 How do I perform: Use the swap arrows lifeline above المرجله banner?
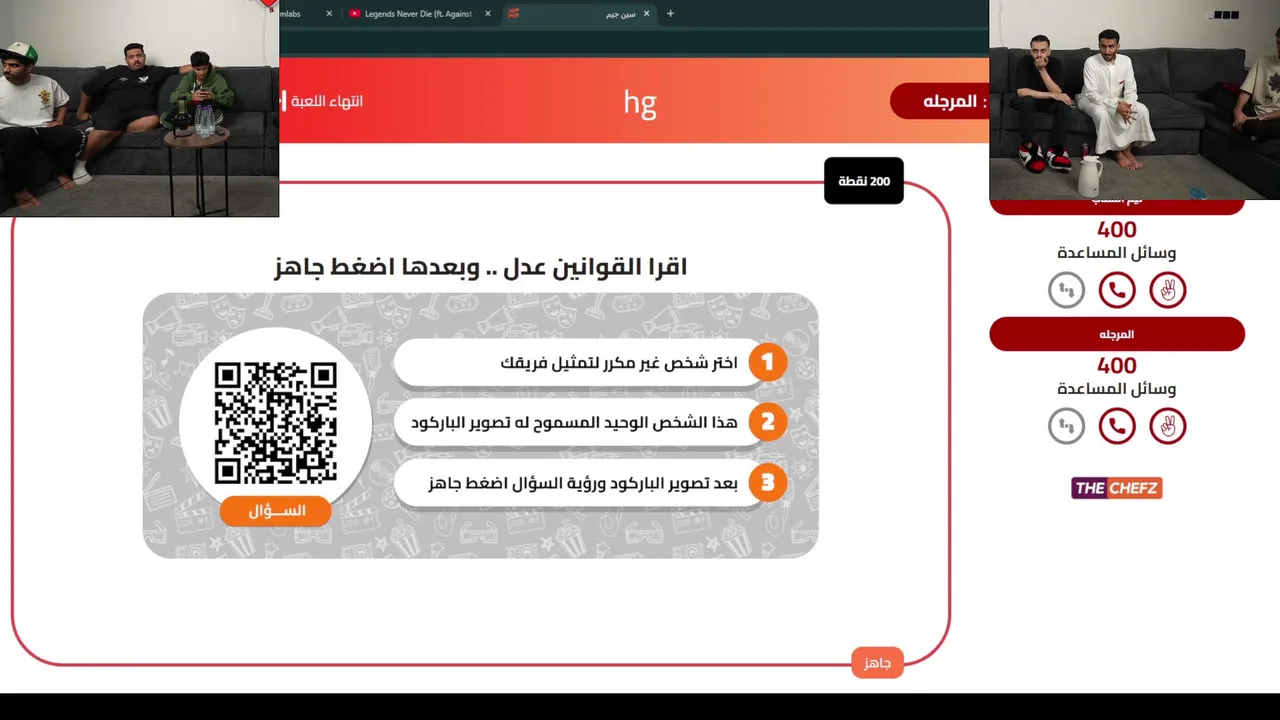tap(1067, 290)
